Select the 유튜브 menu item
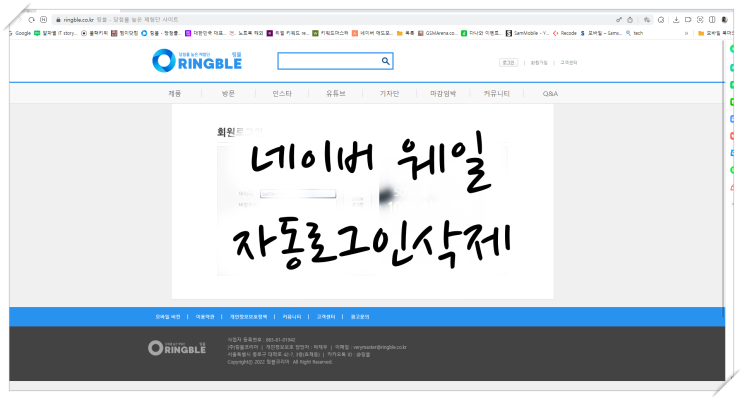Viewport: 743px width, 400px height. coord(335,93)
